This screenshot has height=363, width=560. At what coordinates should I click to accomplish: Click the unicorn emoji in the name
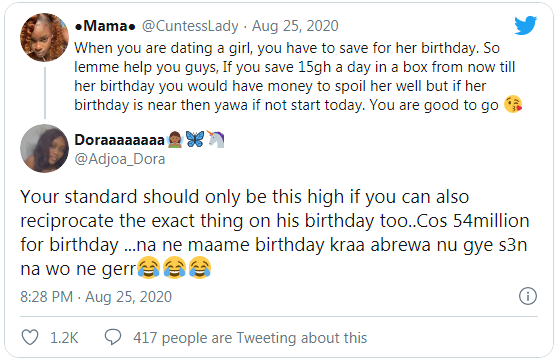(x=215, y=139)
